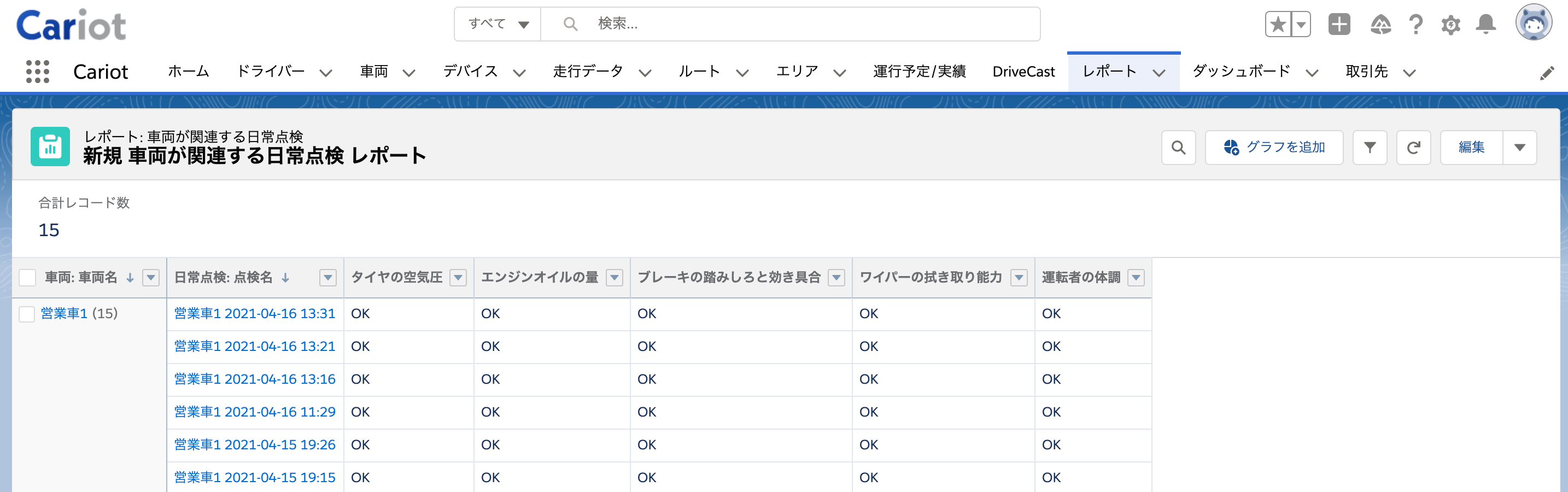Open 営業車1 2021-04-15 19:15 record
1568x492 pixels.
pos(254,478)
